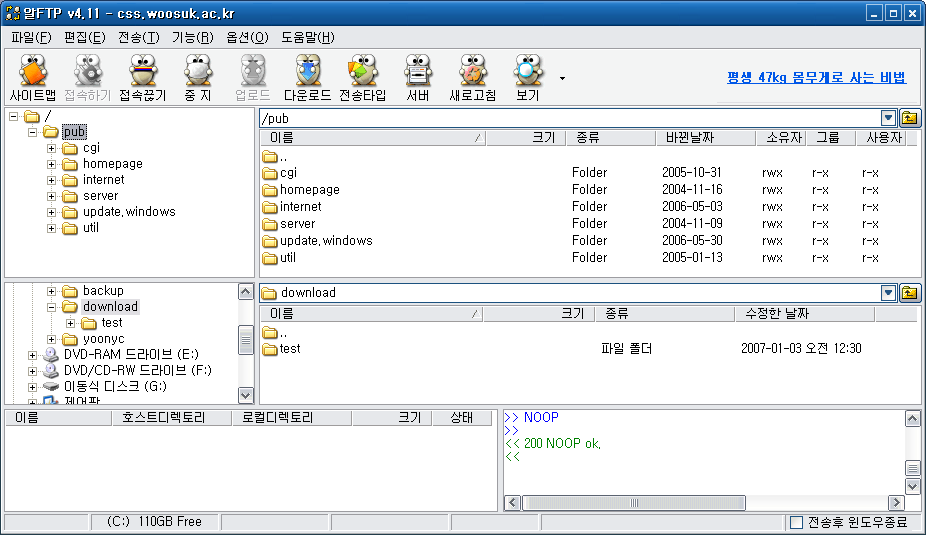Click (C:) 110GB Free status bar entry
This screenshot has height=535, width=926.
tap(155, 522)
